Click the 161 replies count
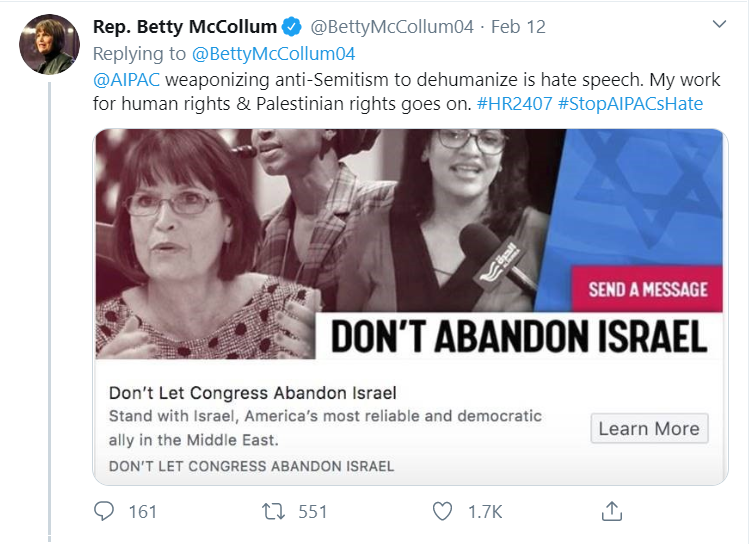Screen dimensions: 749x544 [143, 512]
